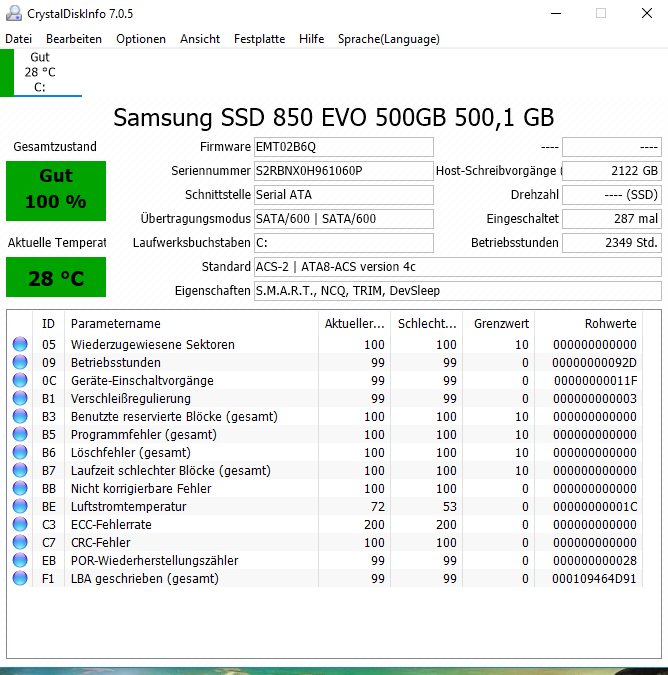Click Host-Schreibvorgänge value 2122 GB
Image resolution: width=668 pixels, height=675 pixels.
point(612,171)
